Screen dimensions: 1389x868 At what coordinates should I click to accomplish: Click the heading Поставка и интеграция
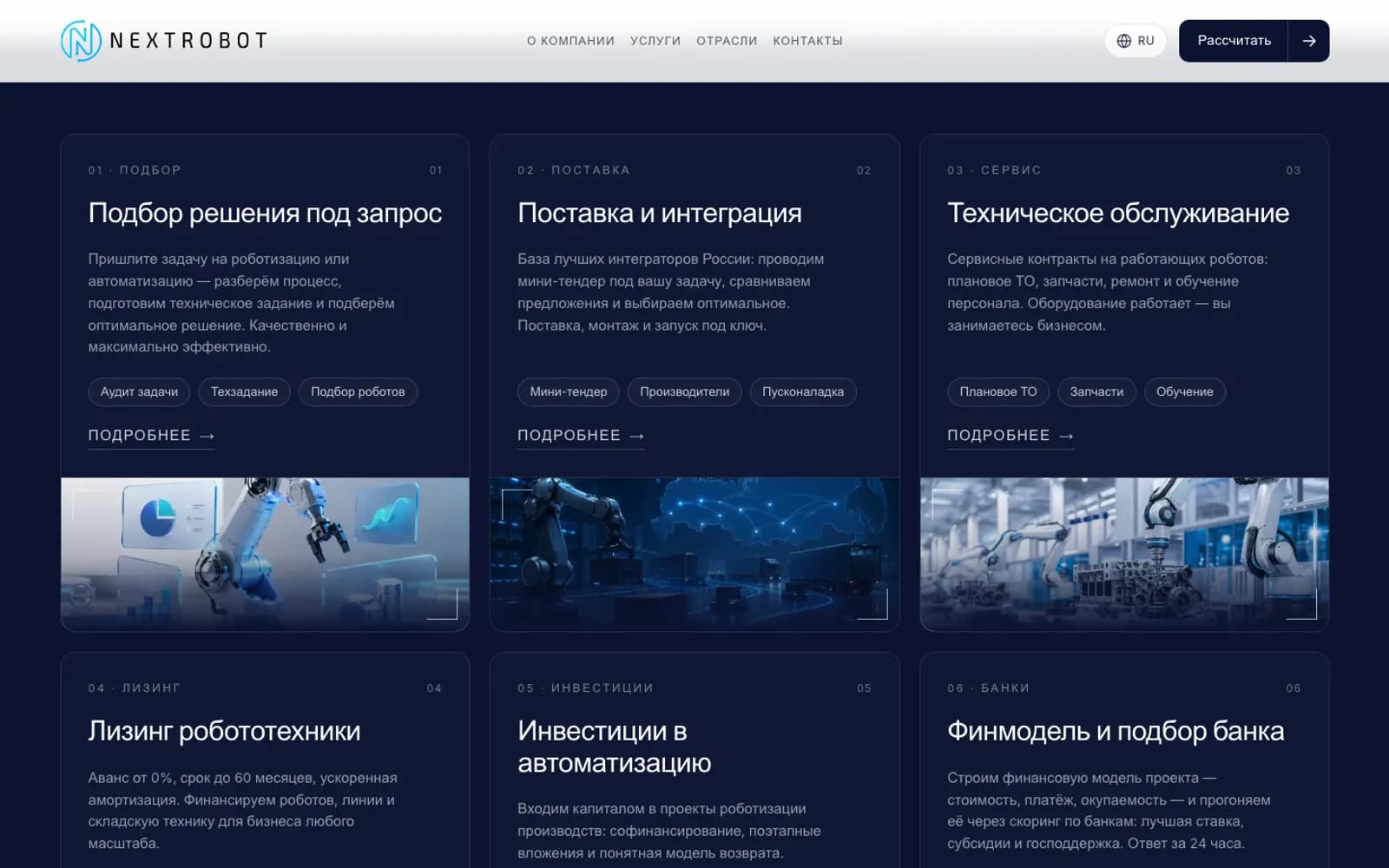click(x=660, y=214)
